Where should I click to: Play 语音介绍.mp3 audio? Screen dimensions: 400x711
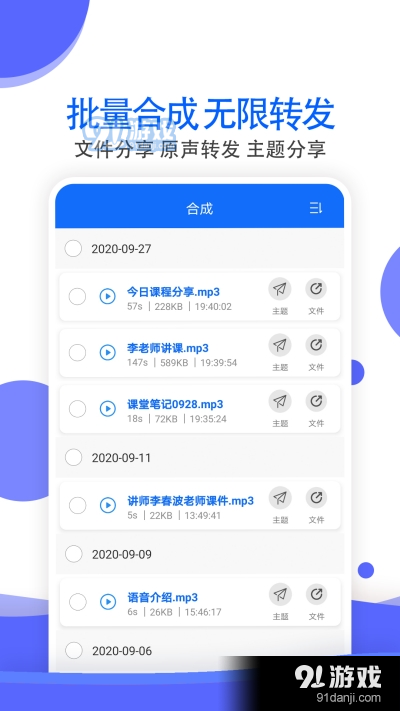coord(107,602)
